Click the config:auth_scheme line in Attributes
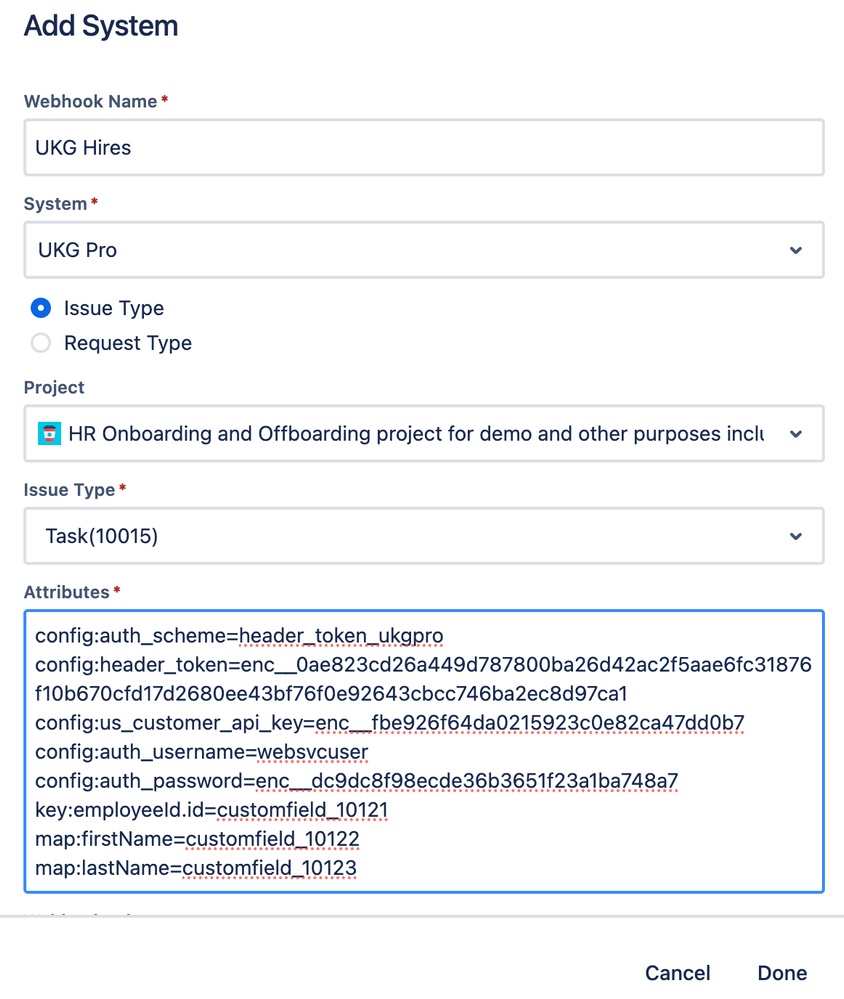The image size is (844, 999). [239, 636]
